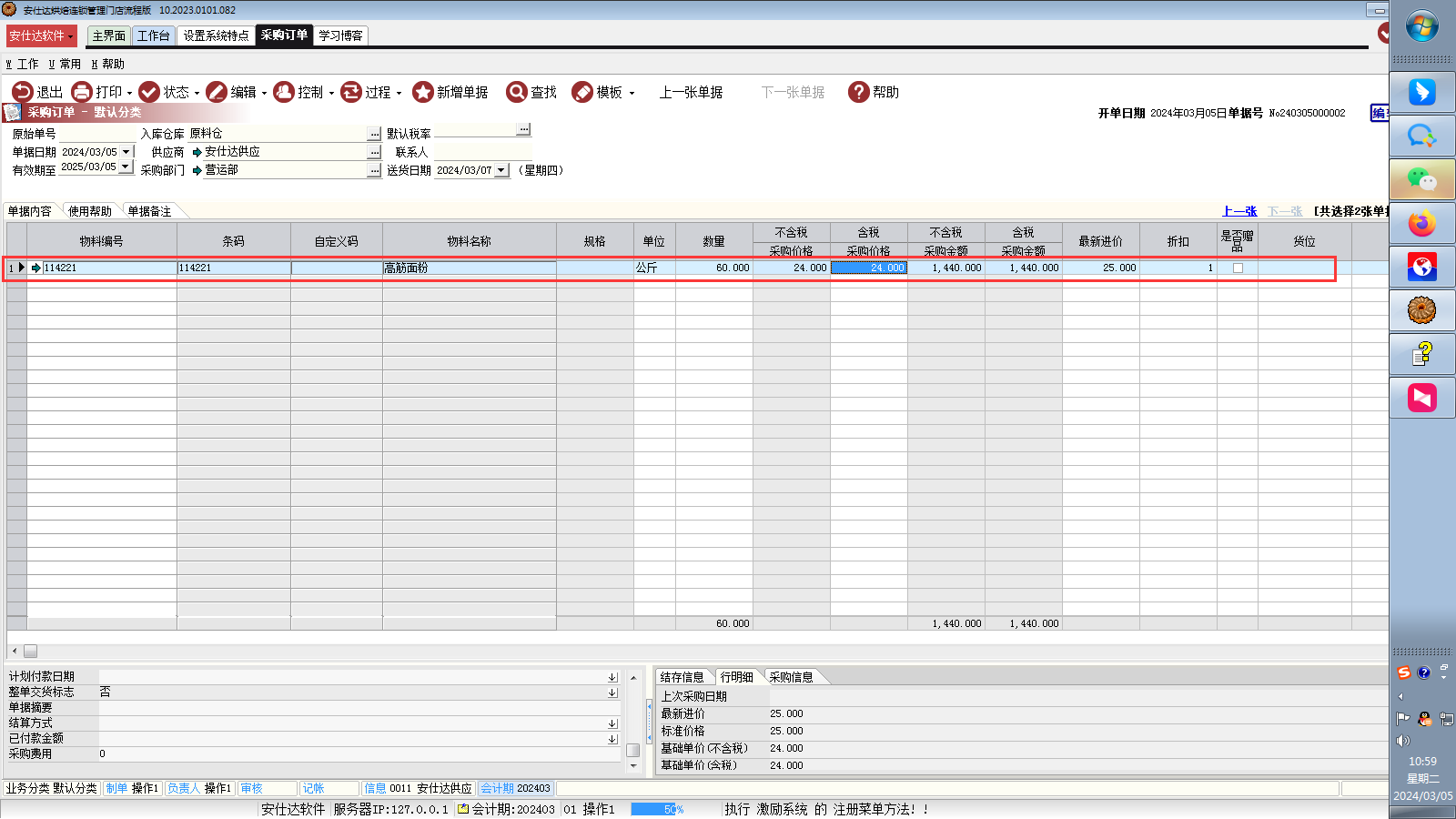
Task: Click the browse button for 供应商
Action: 374,152
